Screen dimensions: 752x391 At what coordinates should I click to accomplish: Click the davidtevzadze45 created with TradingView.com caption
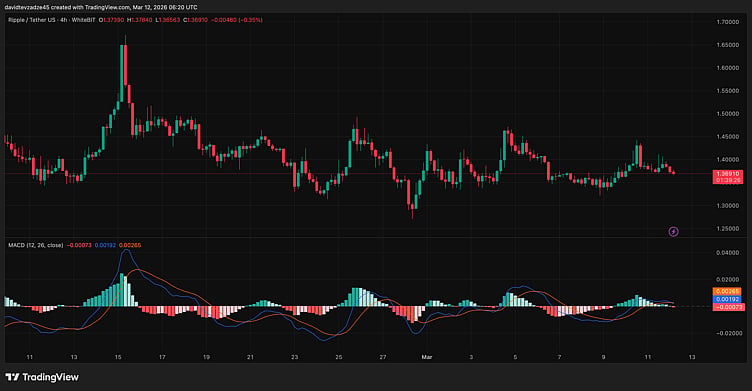pyautogui.click(x=101, y=7)
